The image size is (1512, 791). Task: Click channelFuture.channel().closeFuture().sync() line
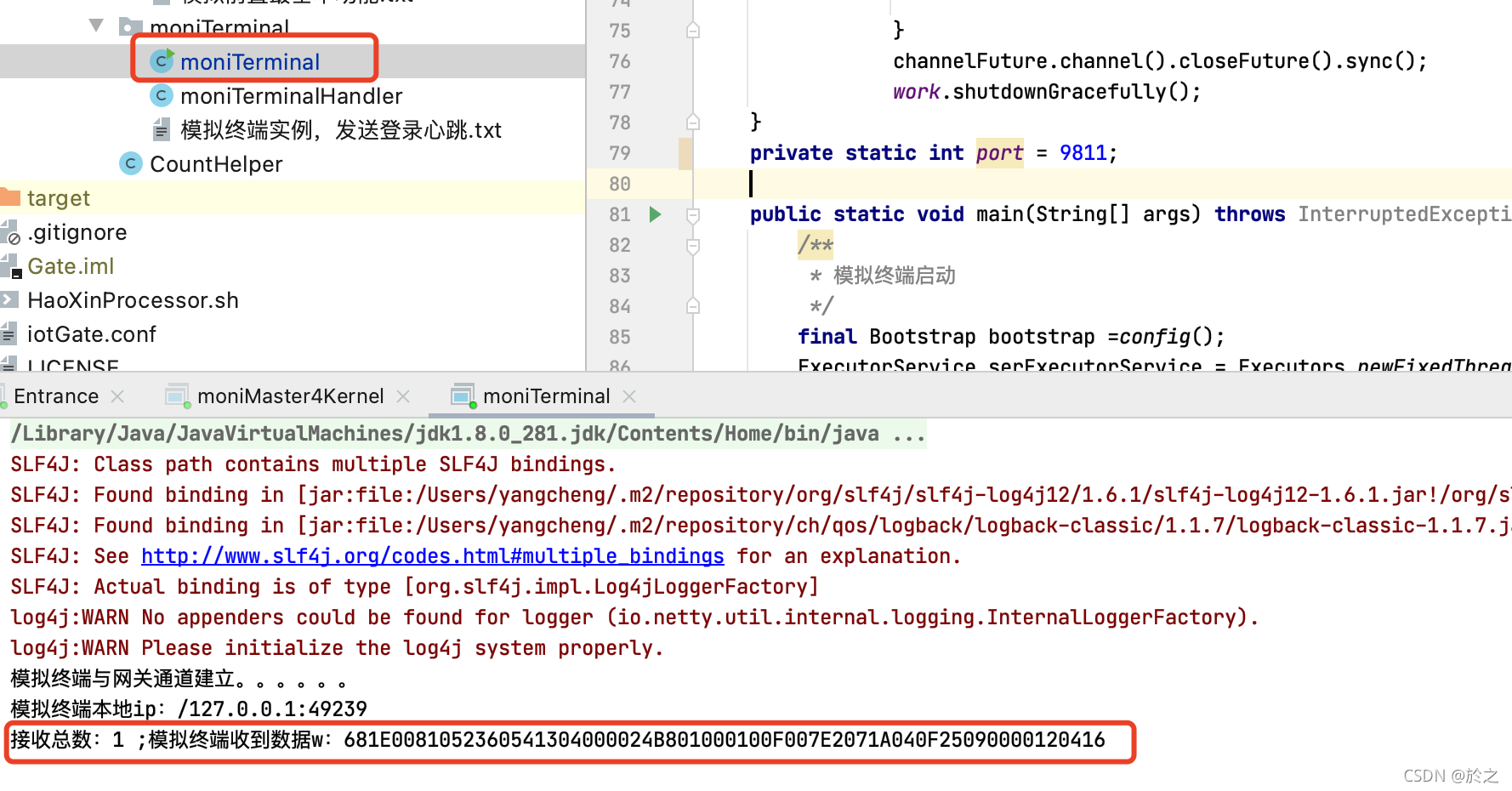[1160, 61]
